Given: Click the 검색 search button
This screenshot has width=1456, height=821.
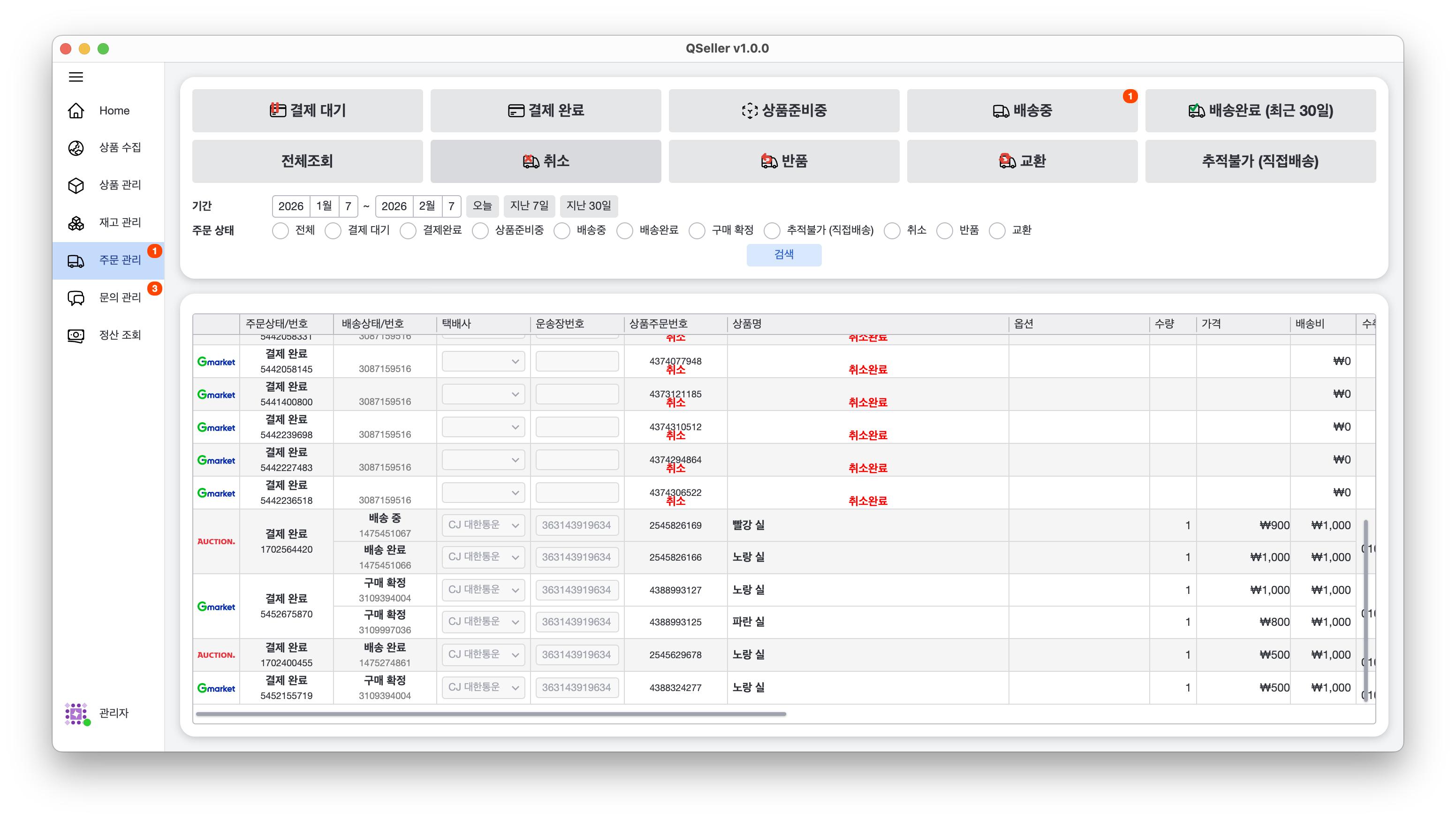Looking at the screenshot, I should pyautogui.click(x=784, y=254).
